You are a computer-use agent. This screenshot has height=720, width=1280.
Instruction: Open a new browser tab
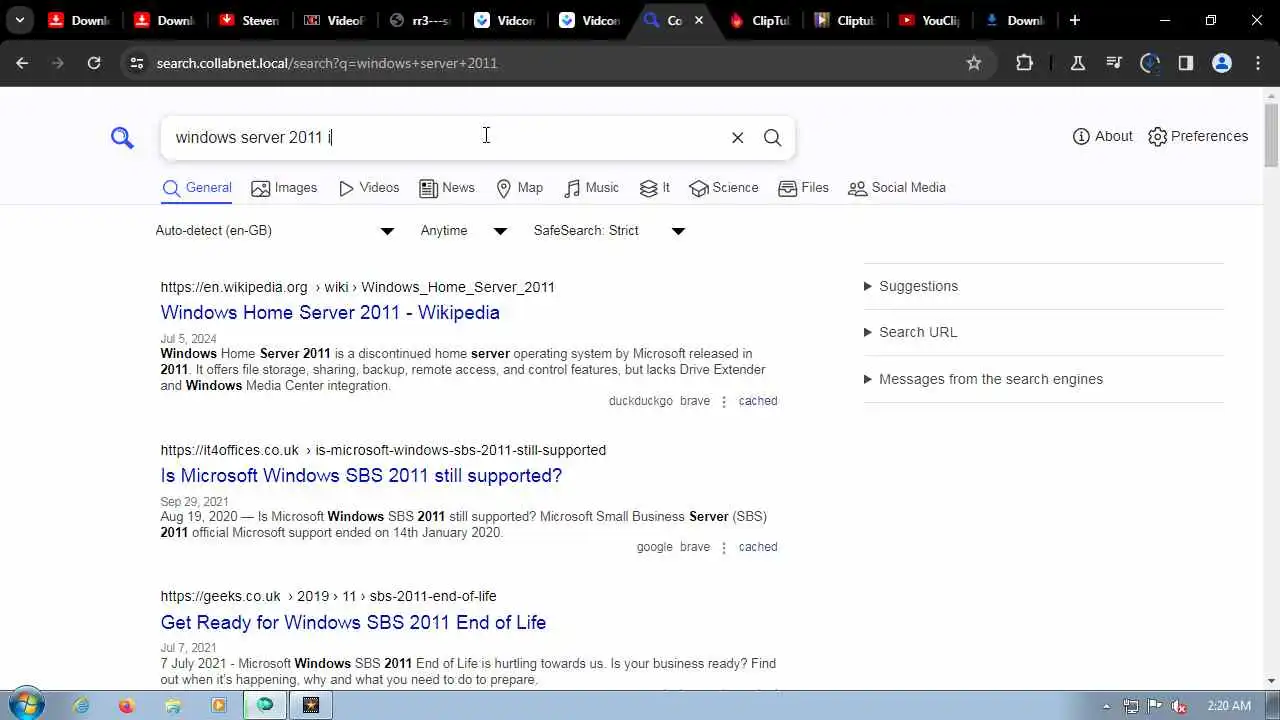1075,20
